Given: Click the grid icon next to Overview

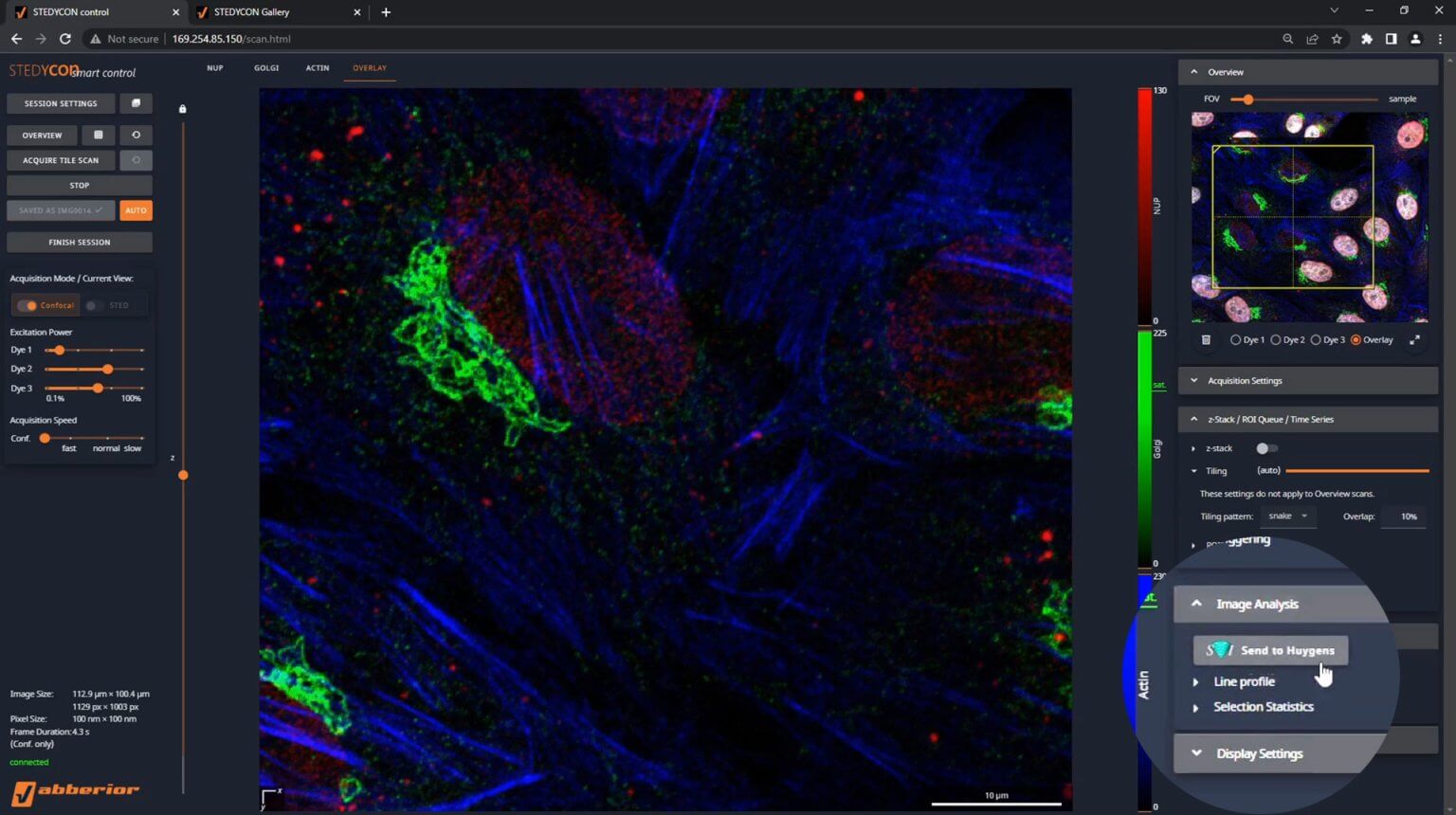Looking at the screenshot, I should 99,135.
